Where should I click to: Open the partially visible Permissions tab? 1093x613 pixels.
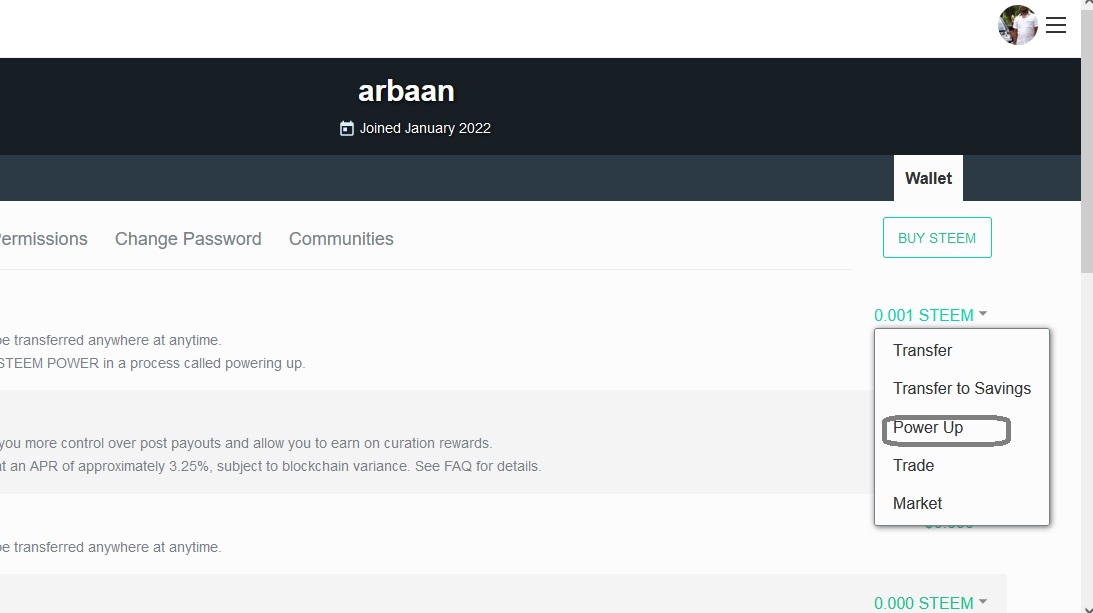pos(43,239)
